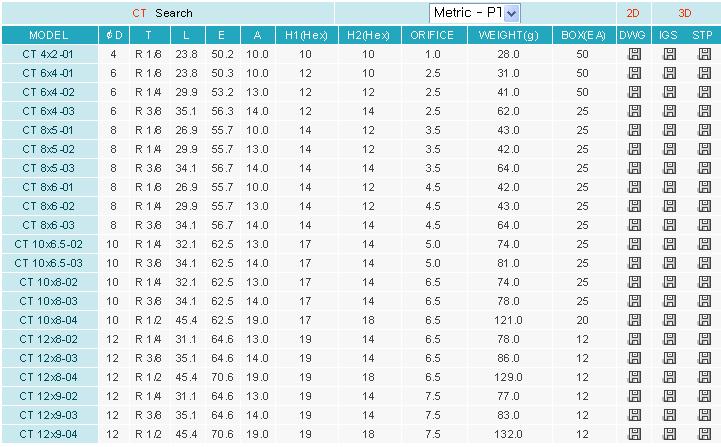Click the WEIGHT(g) column header

tap(508, 35)
